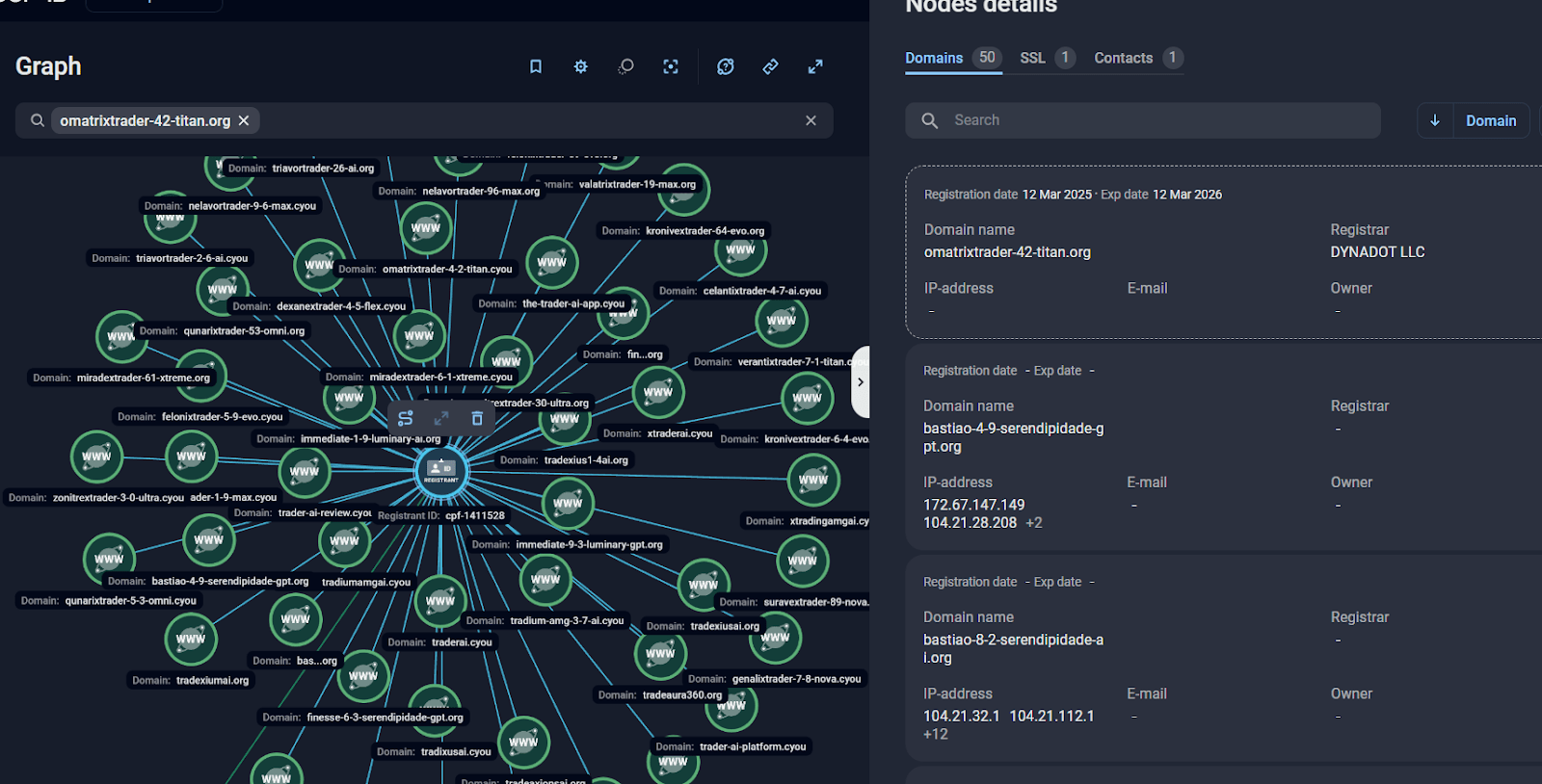Screen dimensions: 1542x784
Task: Select the valatrixtrader-19-max.org node label
Action: click(618, 184)
